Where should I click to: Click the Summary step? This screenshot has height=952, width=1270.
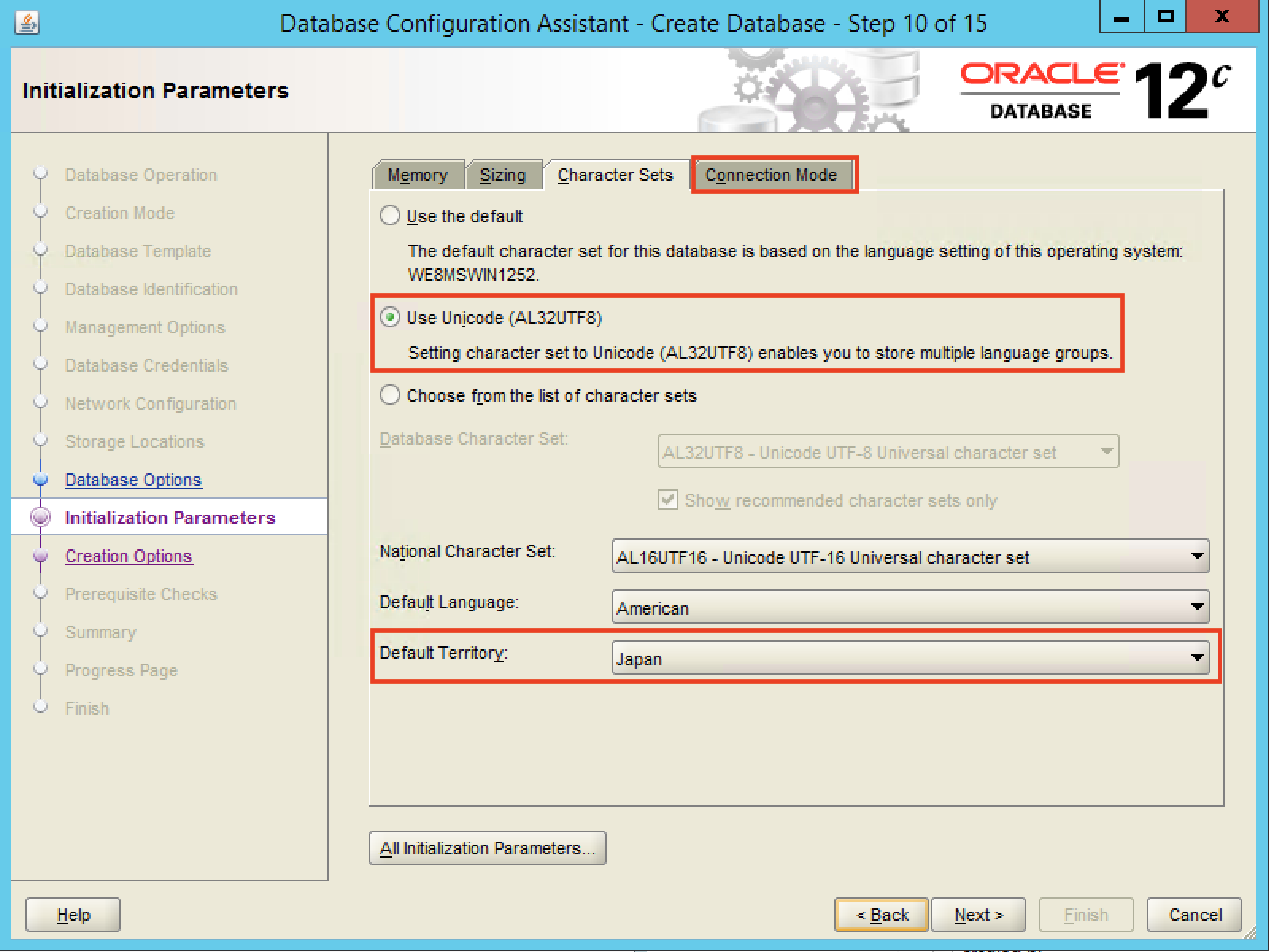click(101, 632)
